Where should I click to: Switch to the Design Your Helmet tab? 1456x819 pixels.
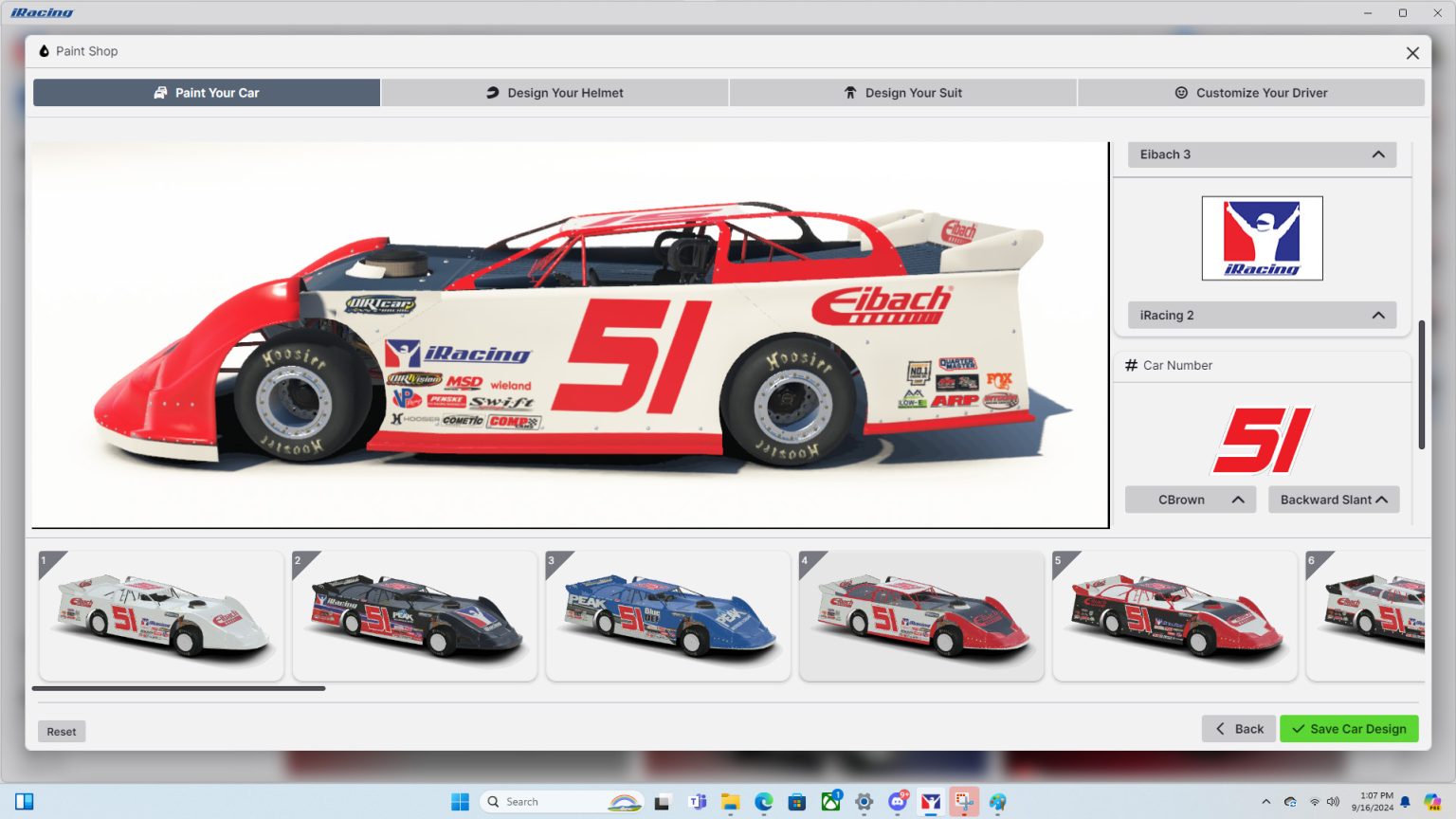pyautogui.click(x=555, y=92)
